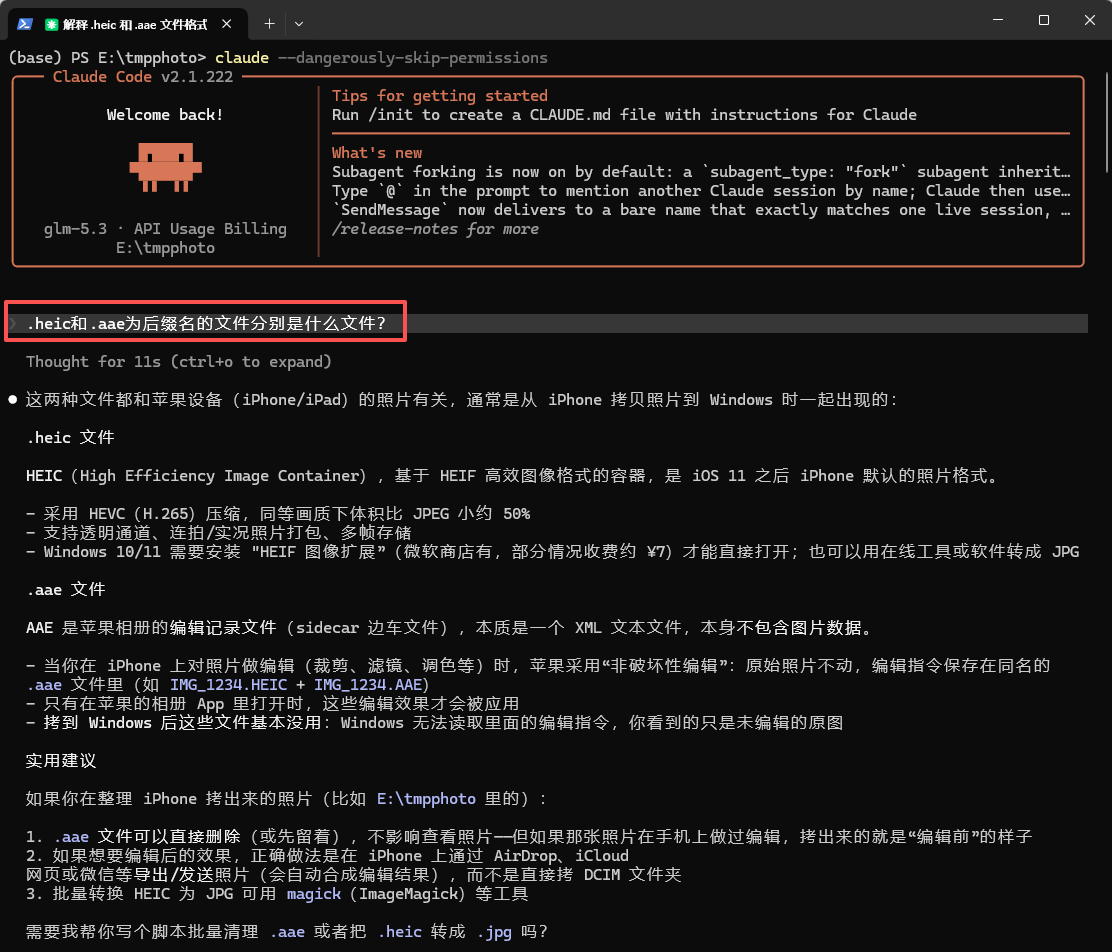Click the "--dangerously-skip-permissions" command flag
1112x952 pixels.
(x=413, y=57)
